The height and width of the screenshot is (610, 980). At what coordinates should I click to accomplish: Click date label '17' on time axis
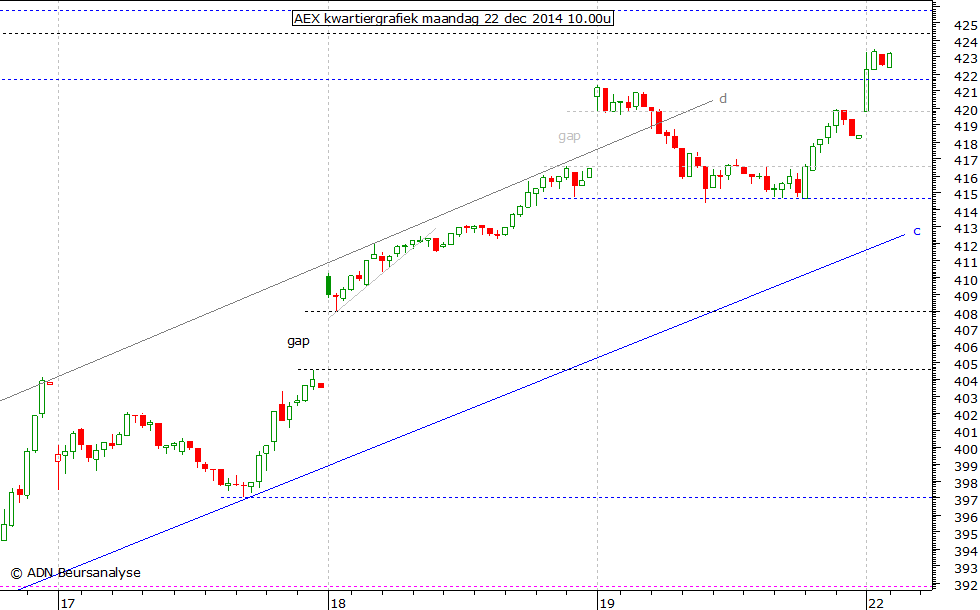(68, 603)
